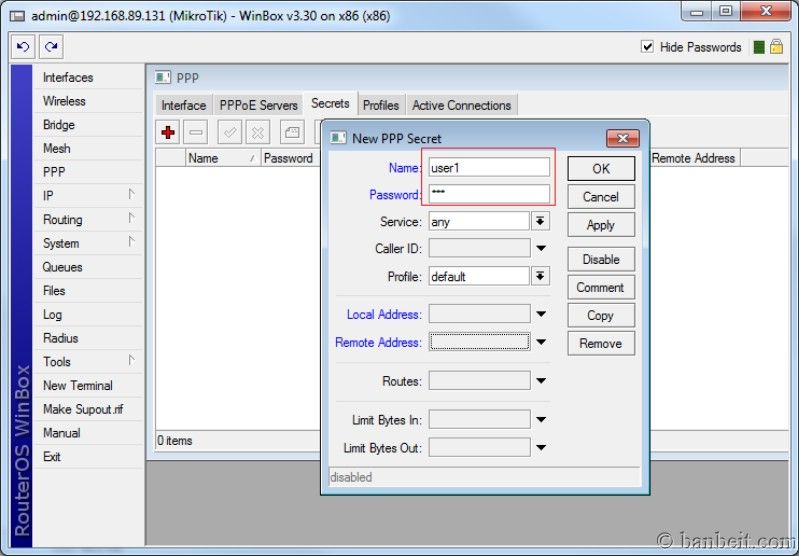Click the Copy button

click(601, 315)
